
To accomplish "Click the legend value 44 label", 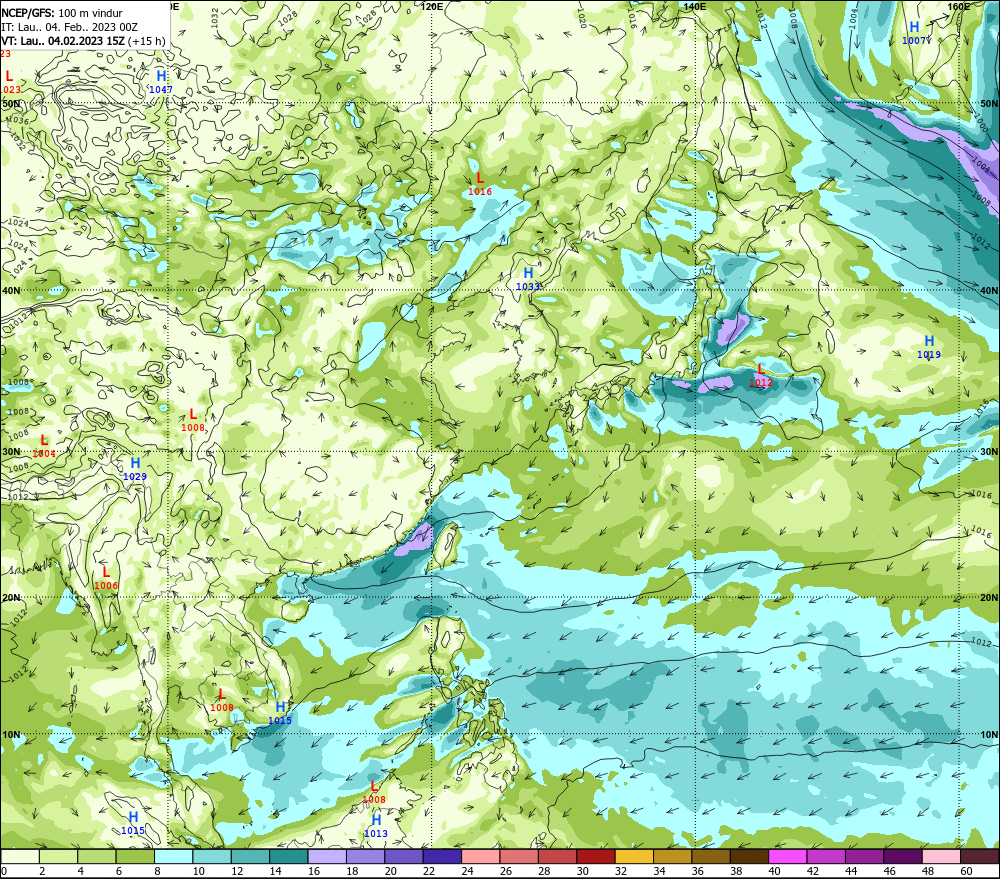I will (x=851, y=871).
